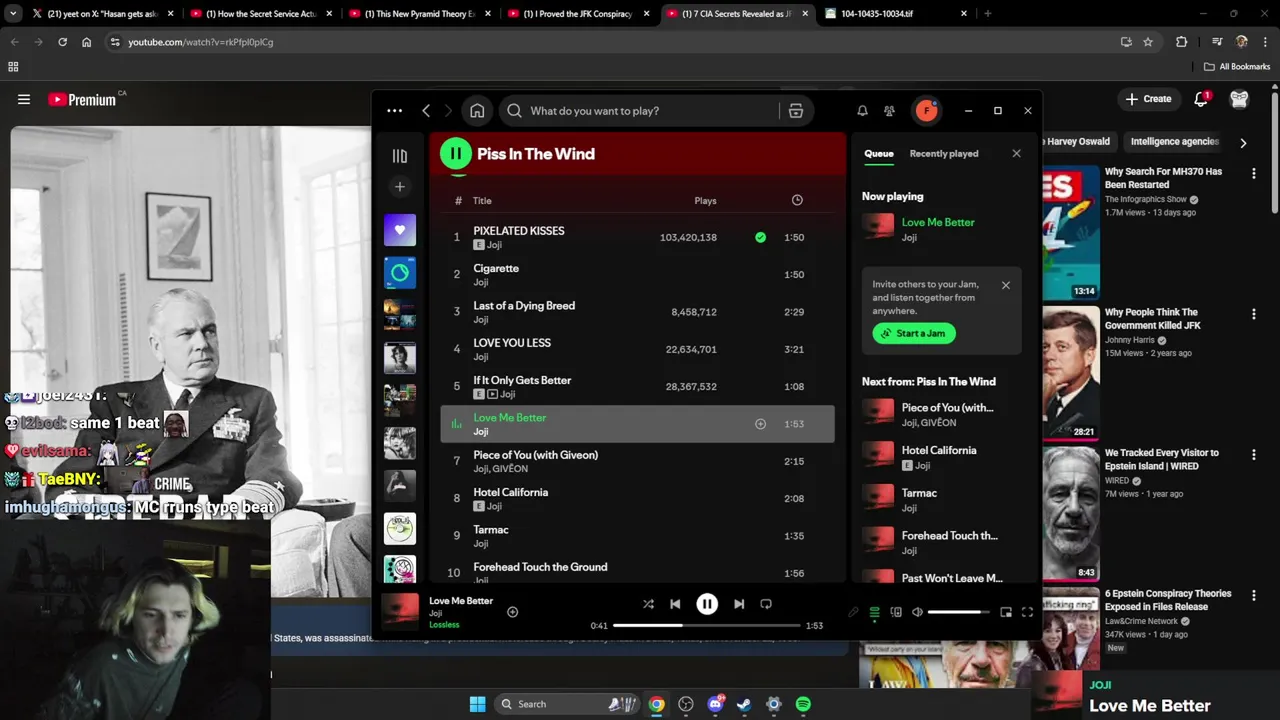Open Jeffrey Epstein WIRED video thumbnail
Screen dimensions: 1280x720
[1071, 514]
